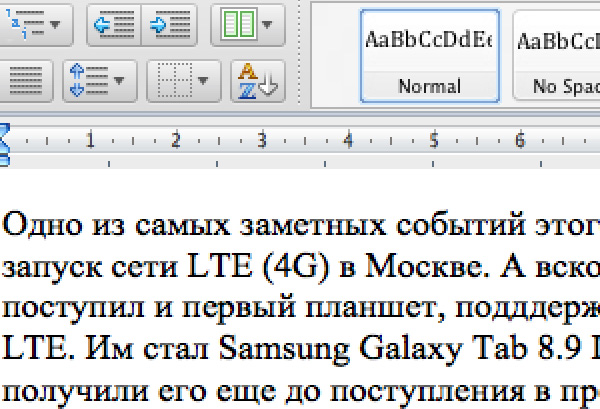The height and width of the screenshot is (409, 600).
Task: Apply the dotted borders button
Action: coord(175,81)
